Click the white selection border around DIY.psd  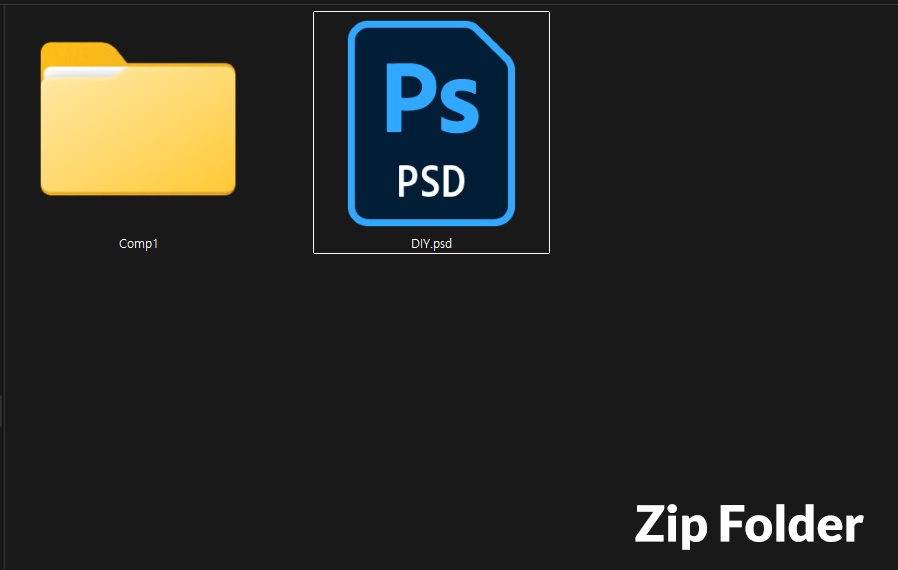[431, 11]
